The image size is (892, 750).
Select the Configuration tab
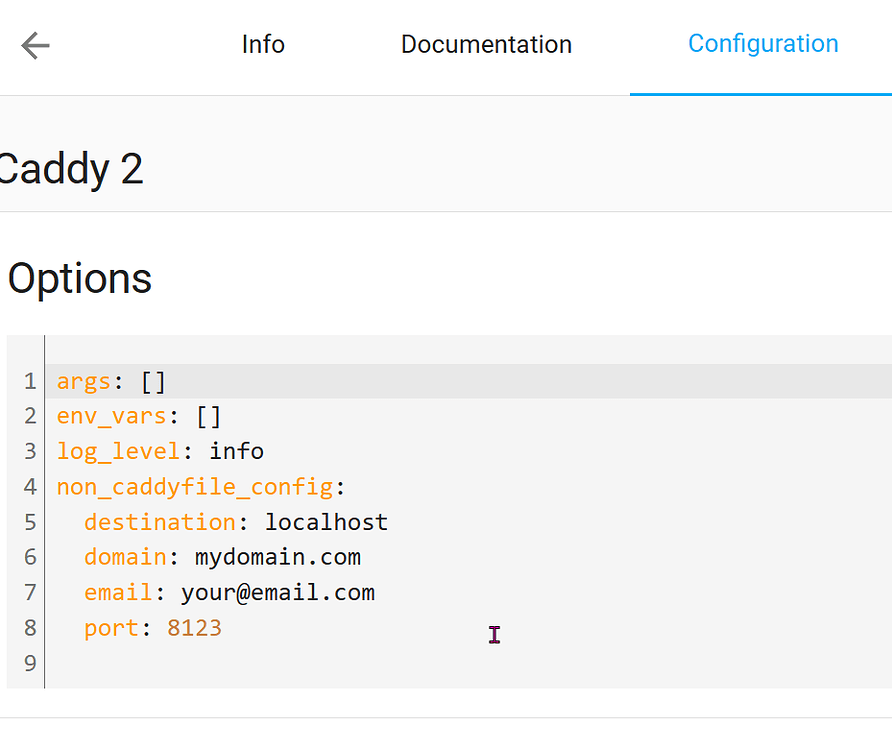tap(763, 44)
